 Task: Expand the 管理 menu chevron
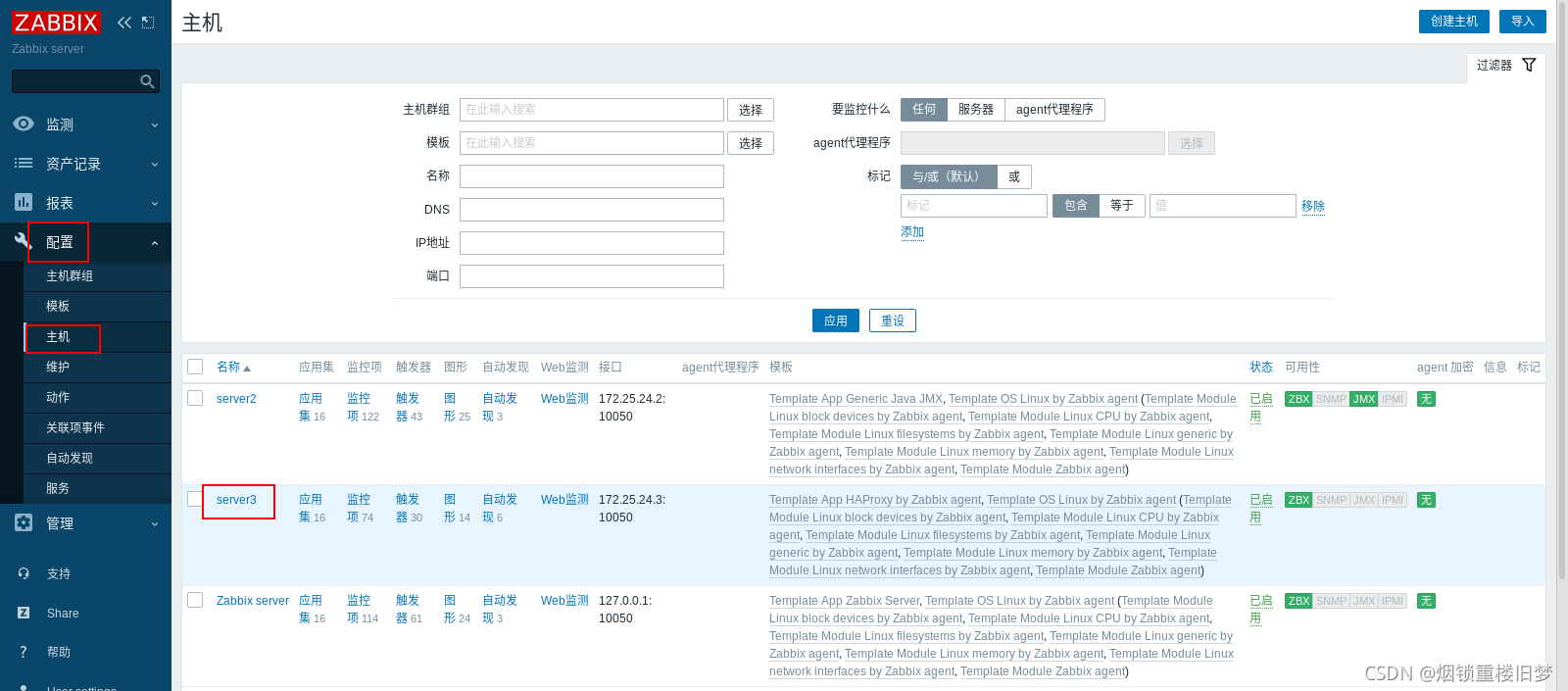155,523
